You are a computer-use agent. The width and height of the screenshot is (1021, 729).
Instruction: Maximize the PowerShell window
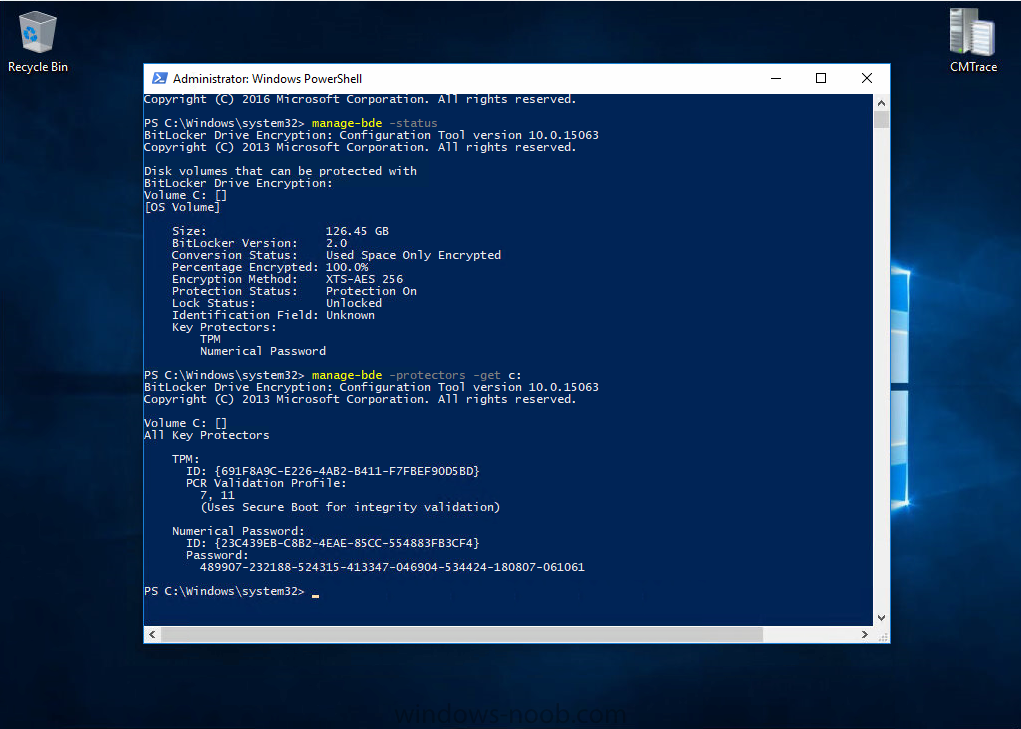coord(820,79)
